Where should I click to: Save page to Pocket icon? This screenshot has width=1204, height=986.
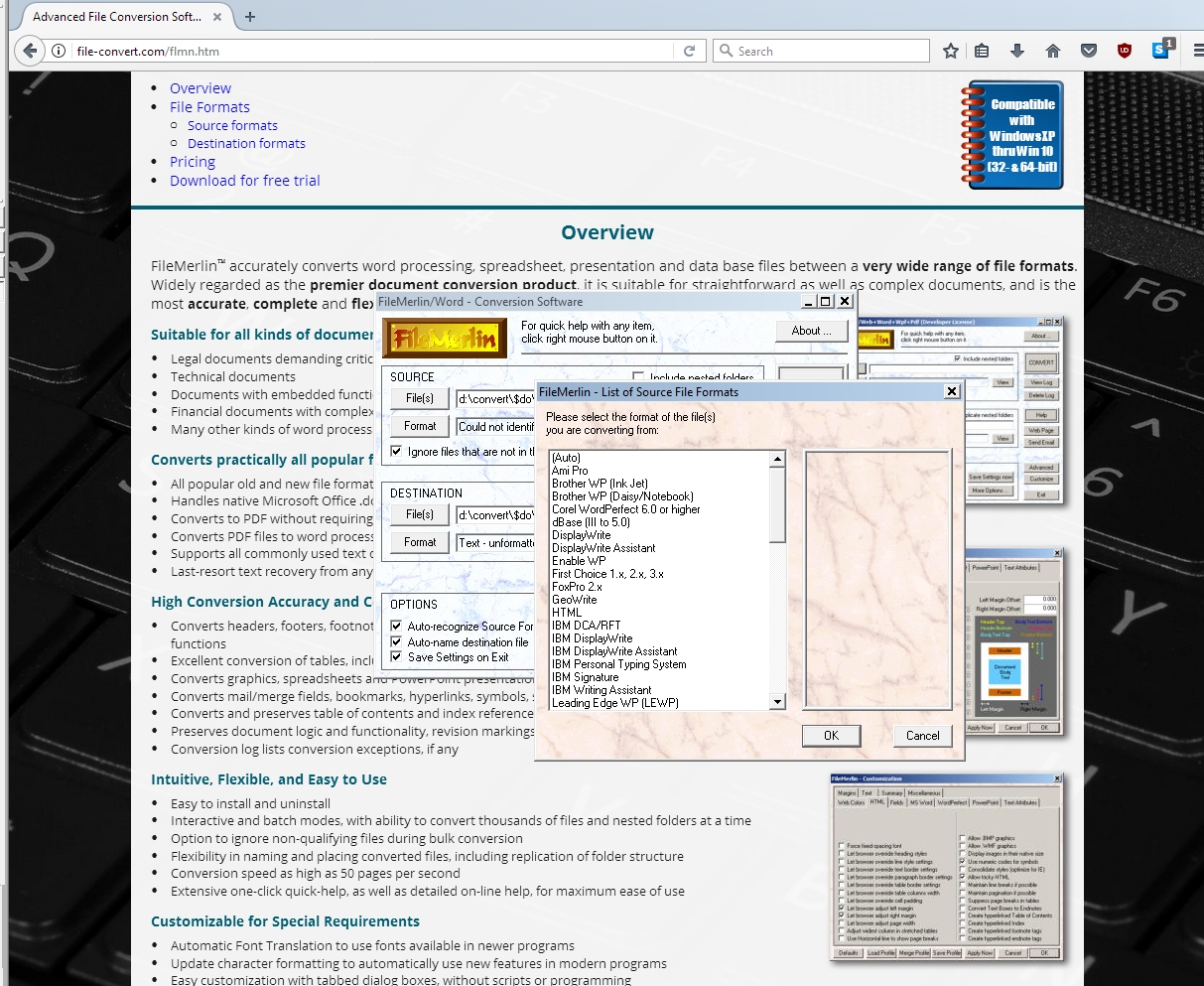tap(1089, 51)
